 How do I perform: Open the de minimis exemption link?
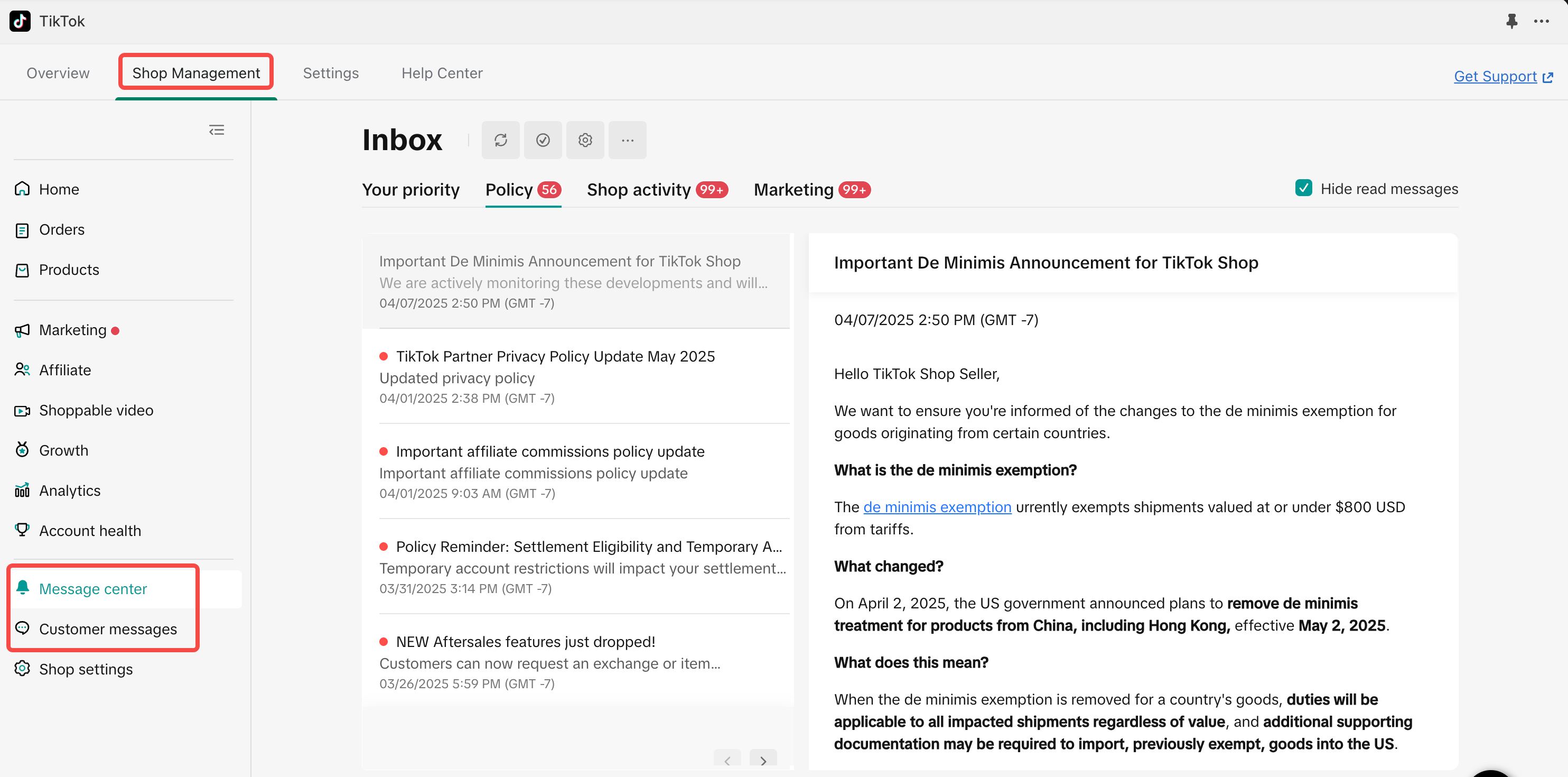[937, 506]
